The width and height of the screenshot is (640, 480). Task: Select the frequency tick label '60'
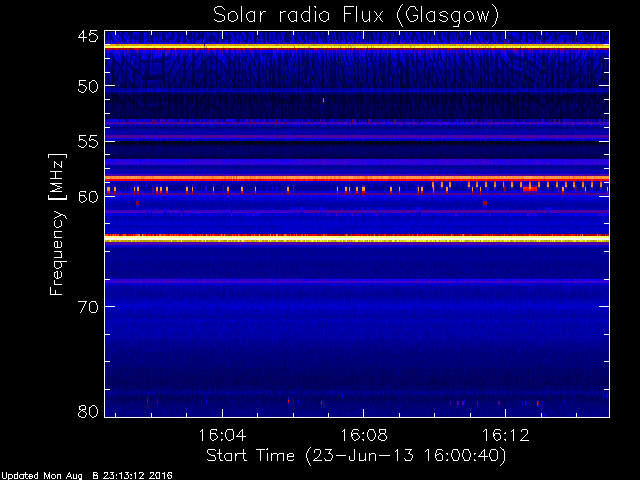point(88,197)
